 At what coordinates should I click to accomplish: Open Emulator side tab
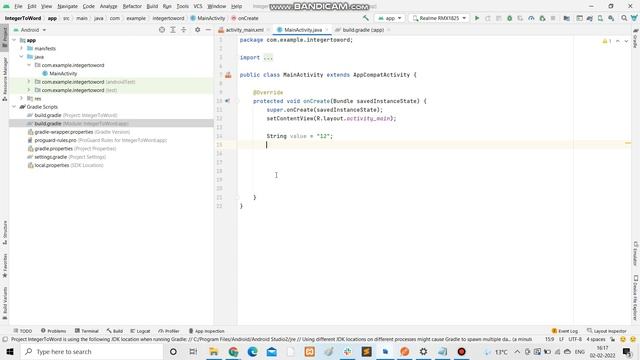point(635,253)
